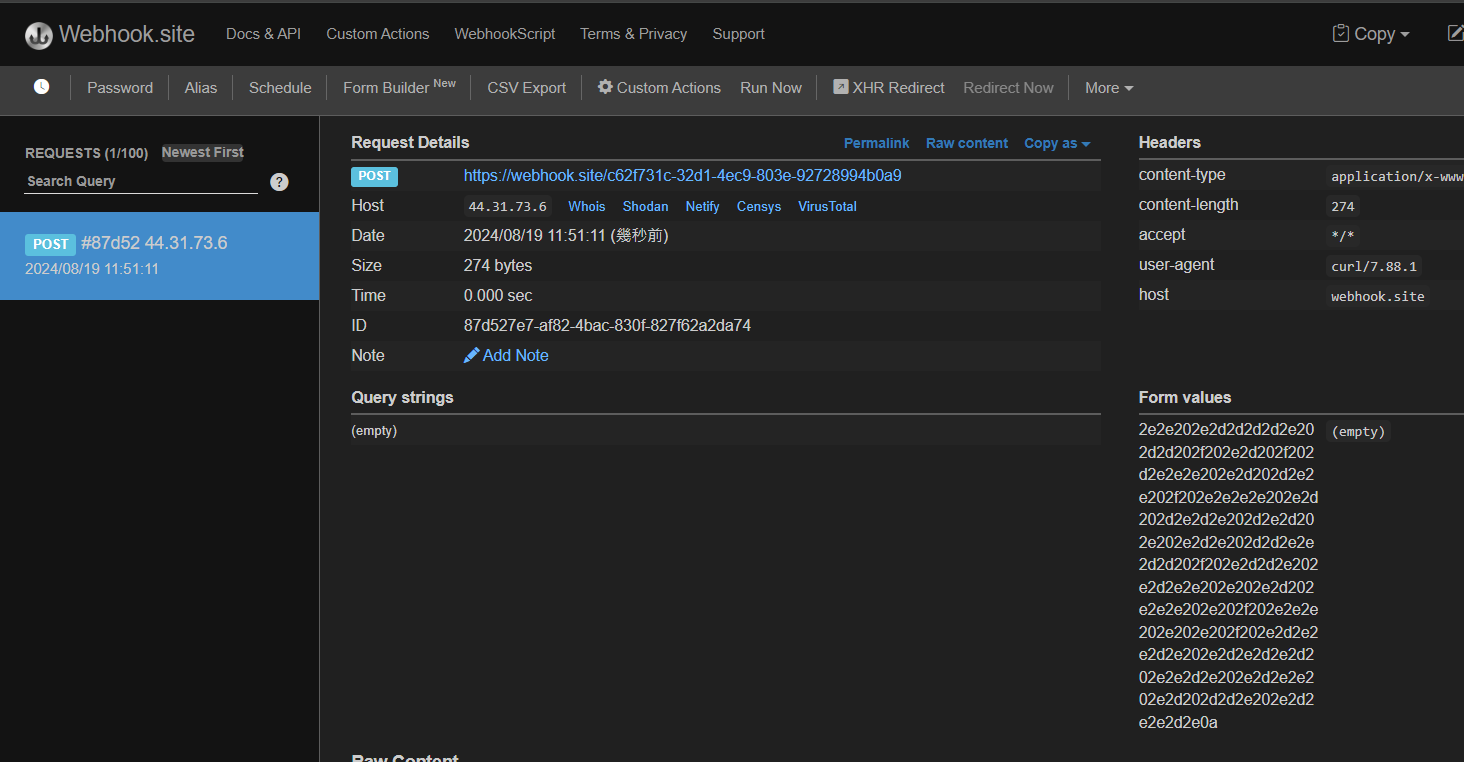
Task: Open Shodan lookup link
Action: (x=646, y=207)
